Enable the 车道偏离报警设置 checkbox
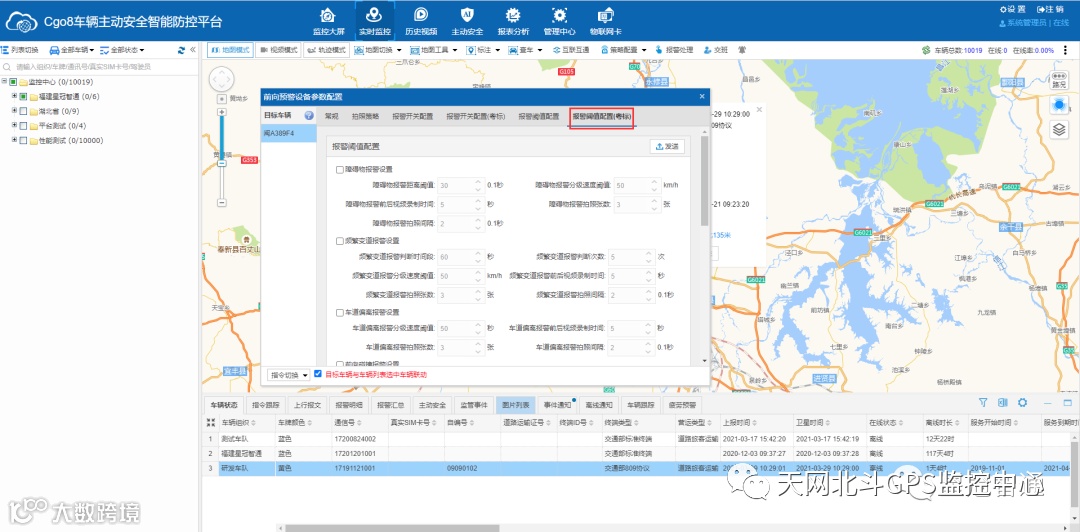The height and width of the screenshot is (532, 1080). (340, 312)
